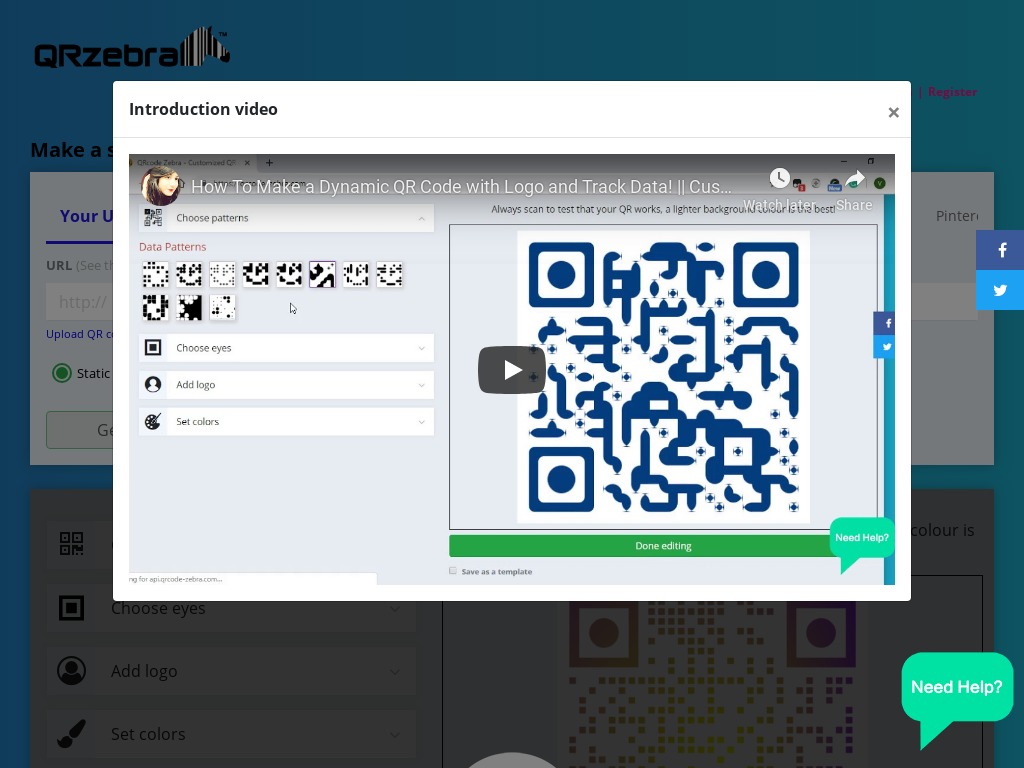
Task: Click the Set colors brush icon on page
Action: coord(71,734)
